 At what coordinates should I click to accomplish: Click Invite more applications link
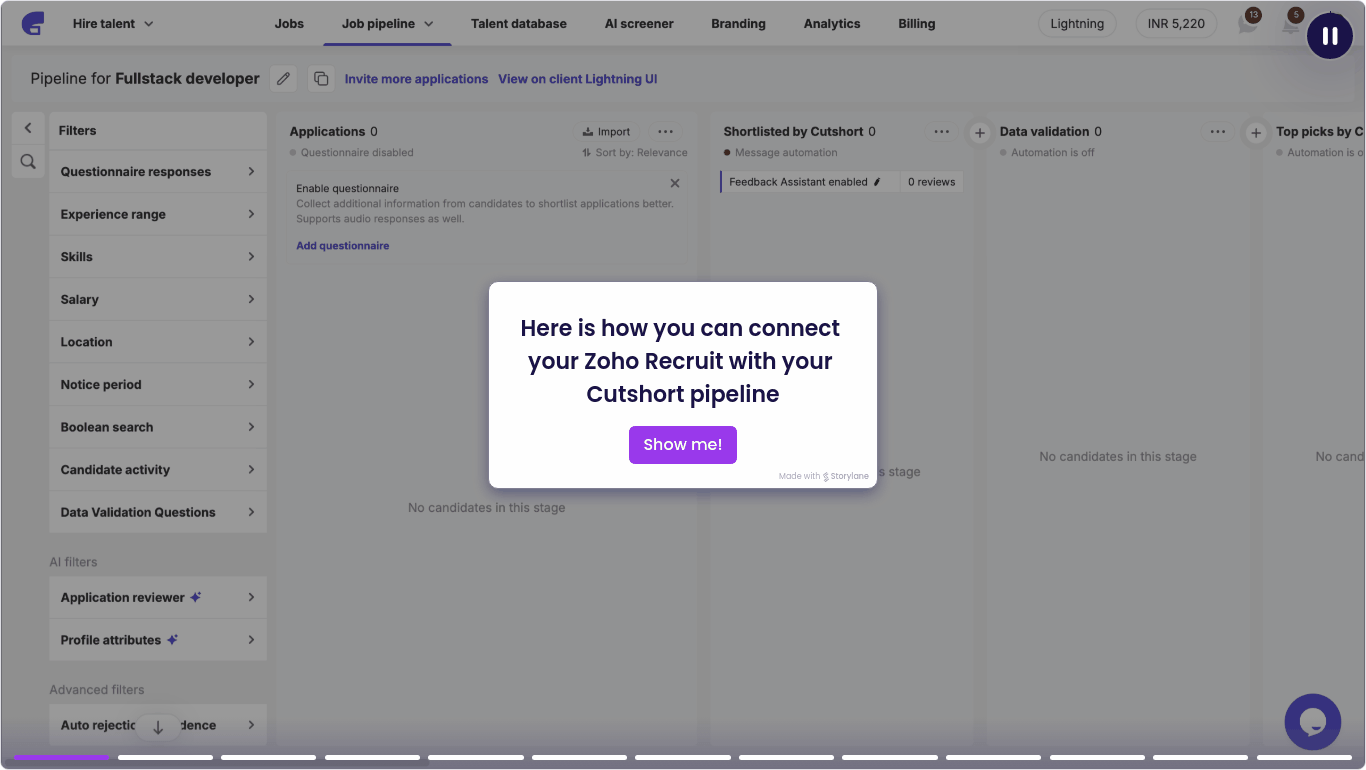coord(416,79)
